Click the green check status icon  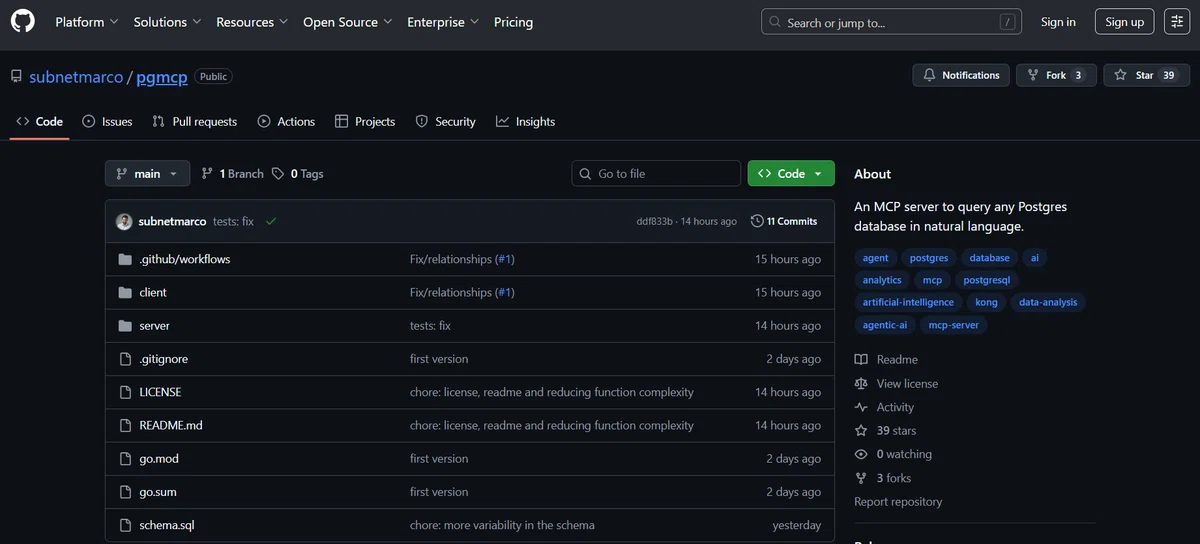[x=271, y=221]
